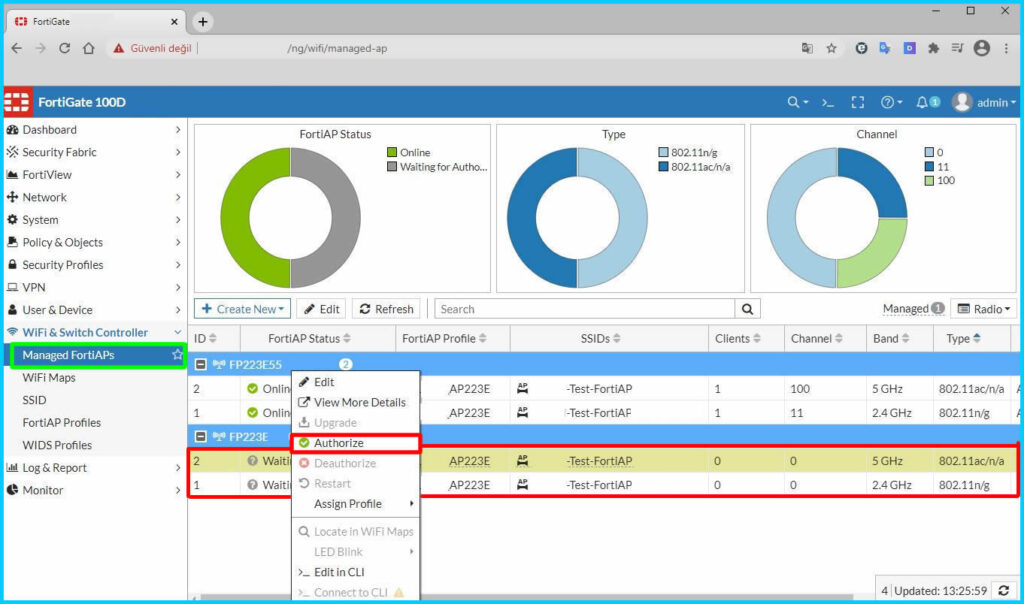
Task: Sort the table by ID column
Action: (205, 338)
